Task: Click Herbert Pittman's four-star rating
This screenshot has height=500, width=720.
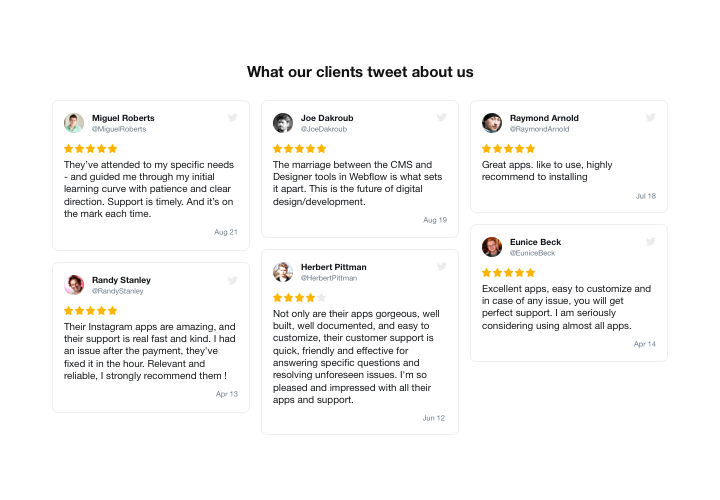Action: [x=300, y=297]
